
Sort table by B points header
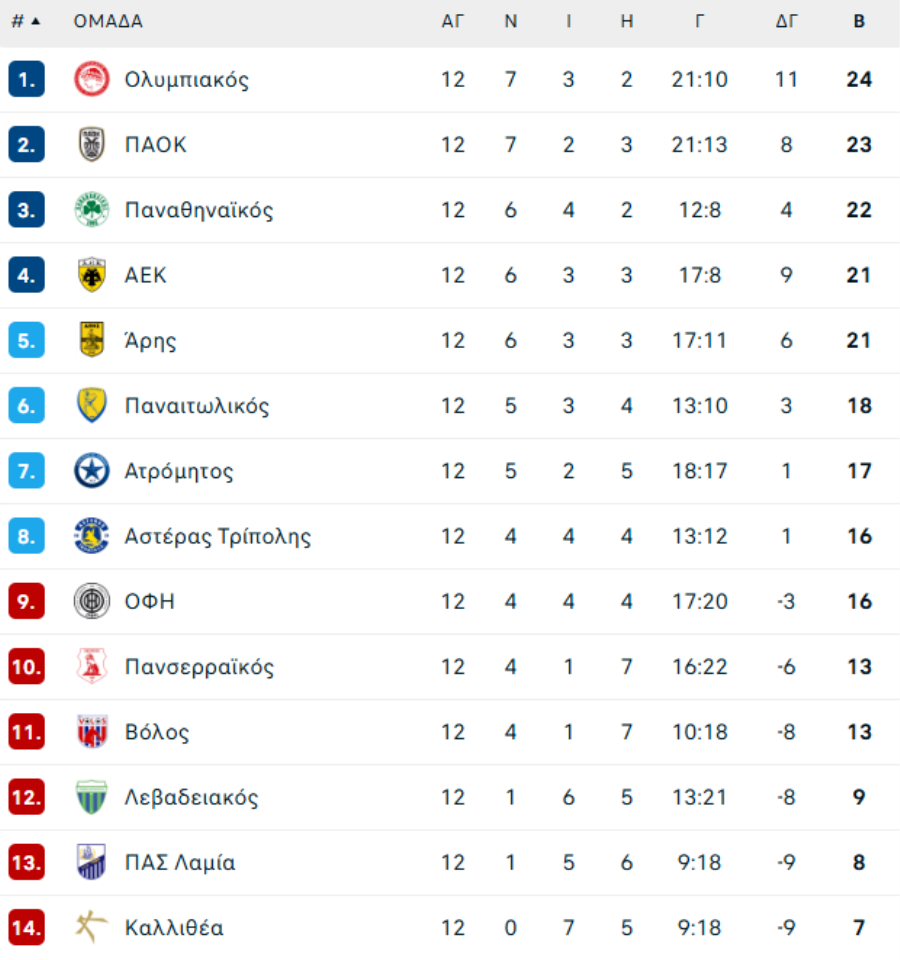[x=859, y=21]
